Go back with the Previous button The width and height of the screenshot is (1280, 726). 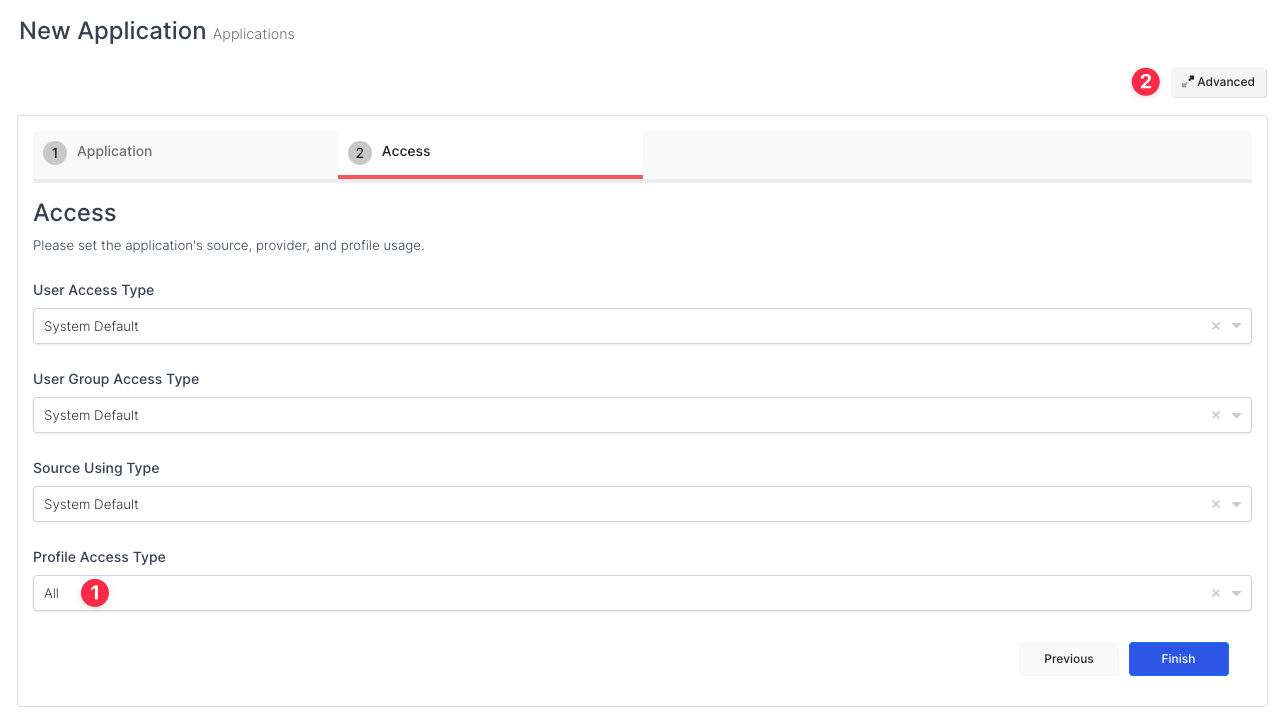[1068, 659]
